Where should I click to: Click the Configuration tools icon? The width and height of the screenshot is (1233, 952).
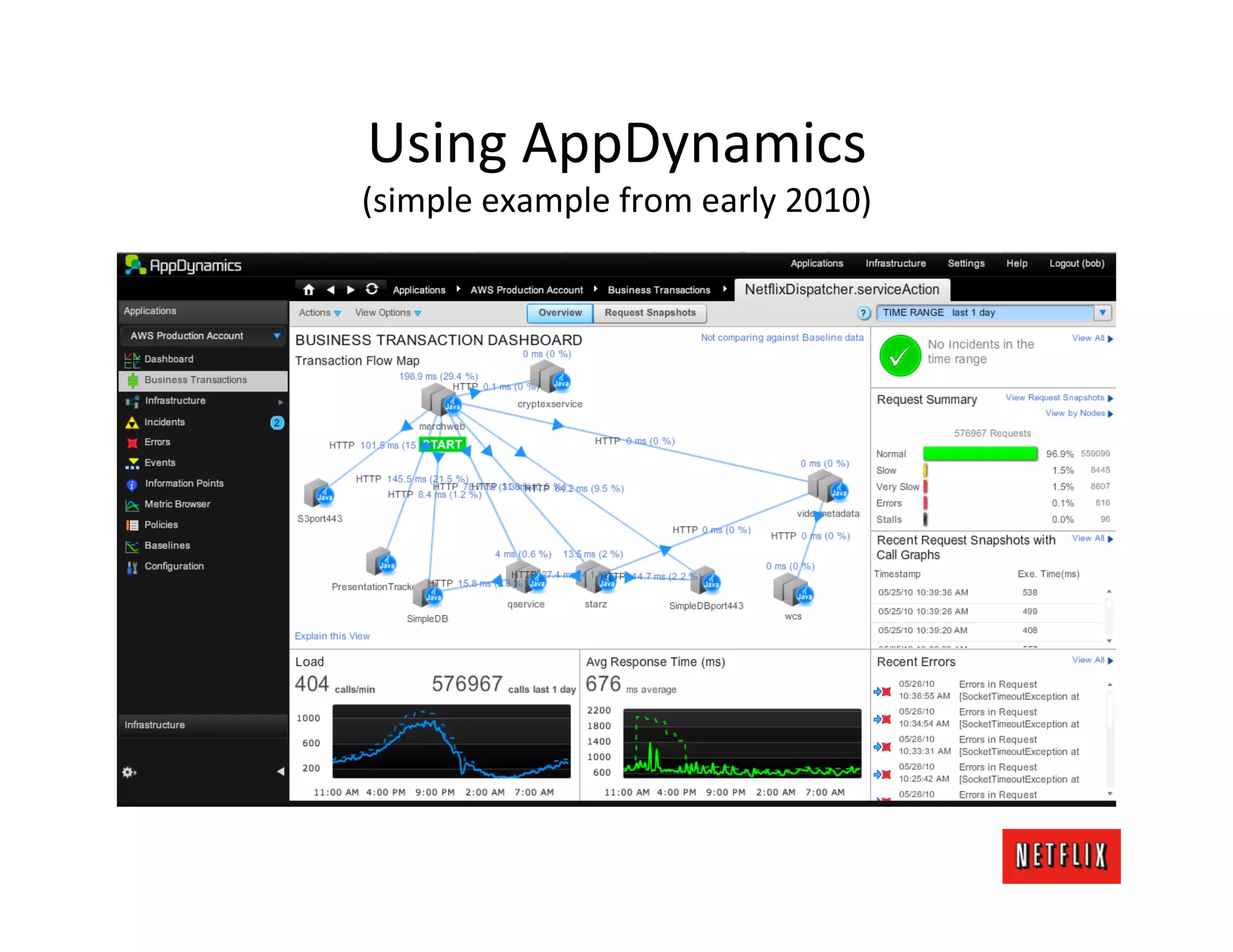132,567
